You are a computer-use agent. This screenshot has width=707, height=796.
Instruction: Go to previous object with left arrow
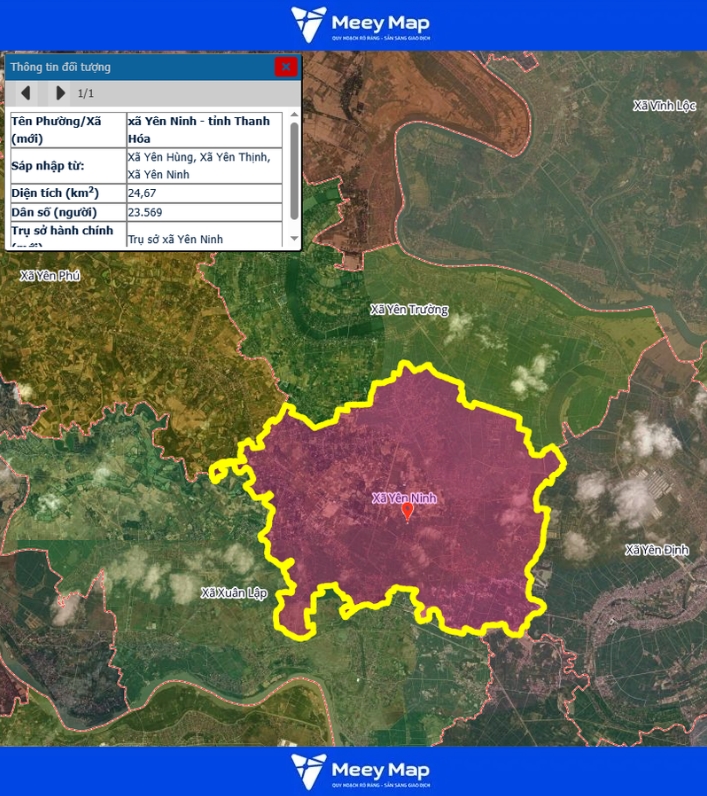click(x=26, y=93)
